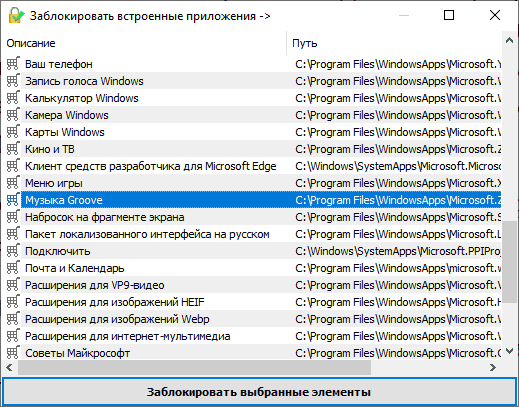Click the cart icon beside Набросок на фрагменте экрана
The image size is (519, 407).
click(x=13, y=216)
